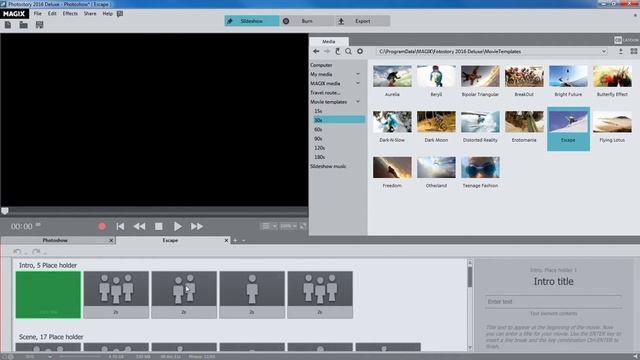Select the Escape slideshow tab
The height and width of the screenshot is (360, 640).
point(170,240)
